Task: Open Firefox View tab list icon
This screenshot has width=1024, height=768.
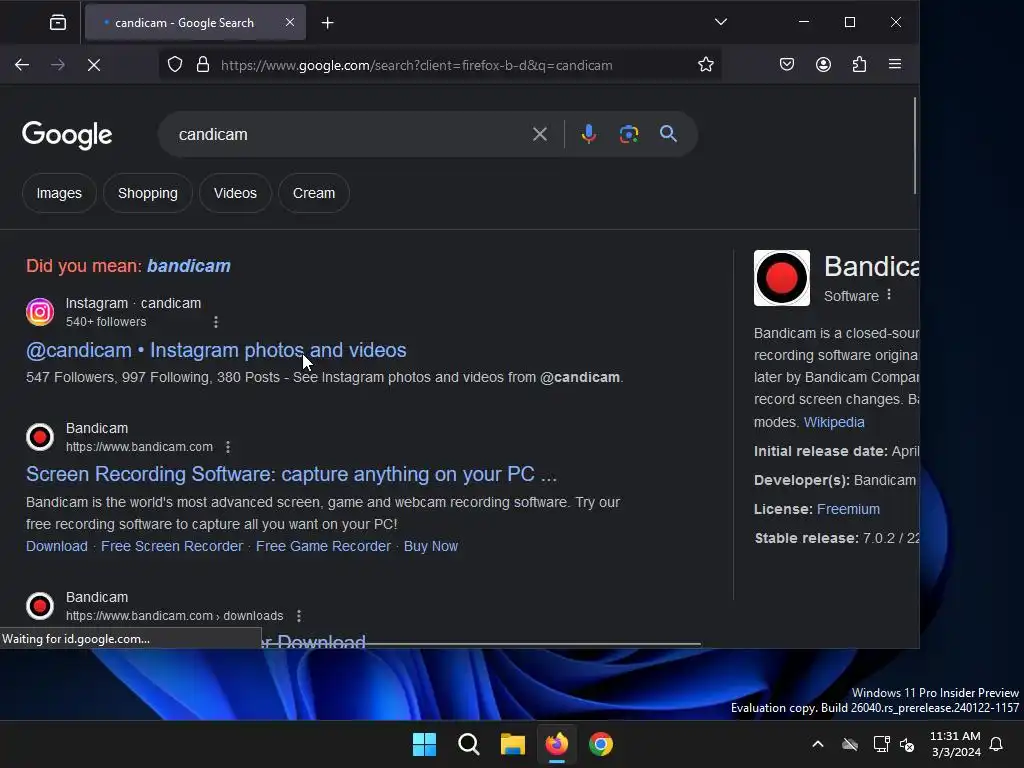Action: (x=58, y=23)
